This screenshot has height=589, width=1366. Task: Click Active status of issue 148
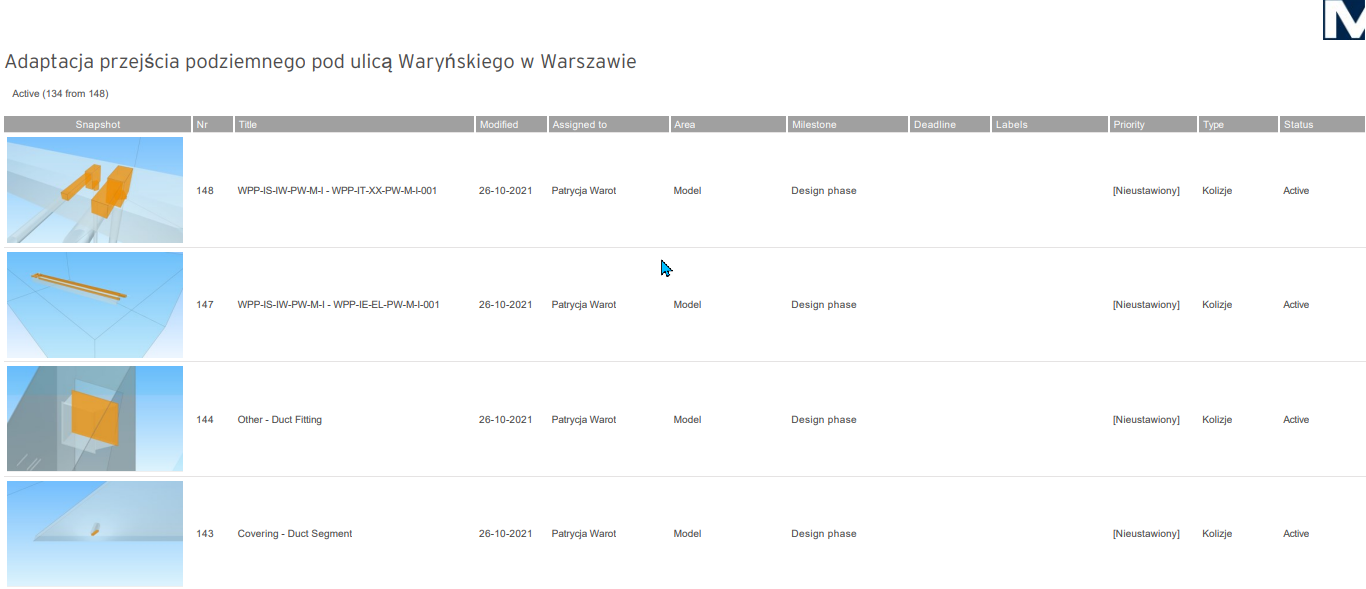click(x=1296, y=190)
